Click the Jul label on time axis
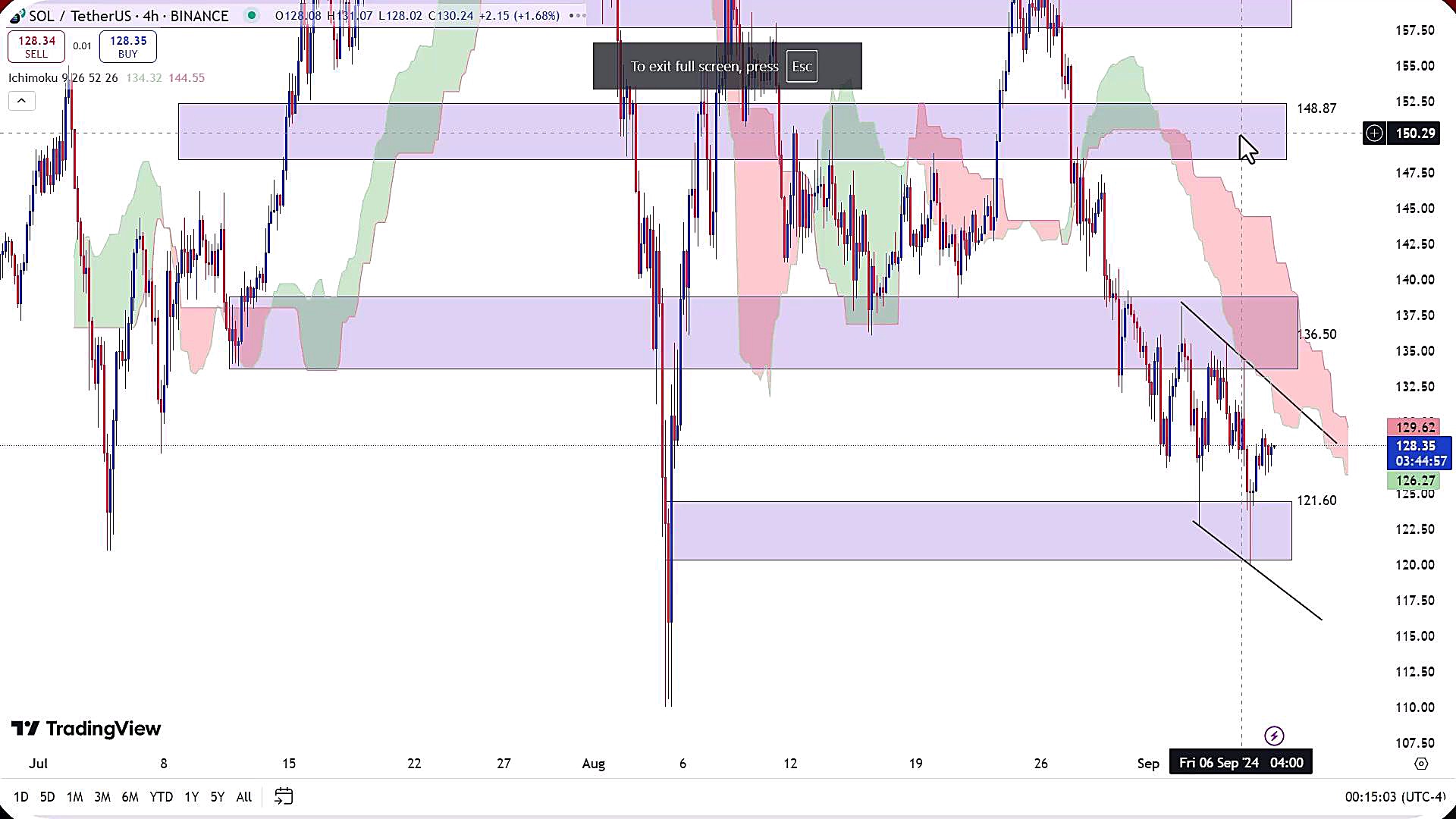This screenshot has width=1456, height=819. pos(39,764)
